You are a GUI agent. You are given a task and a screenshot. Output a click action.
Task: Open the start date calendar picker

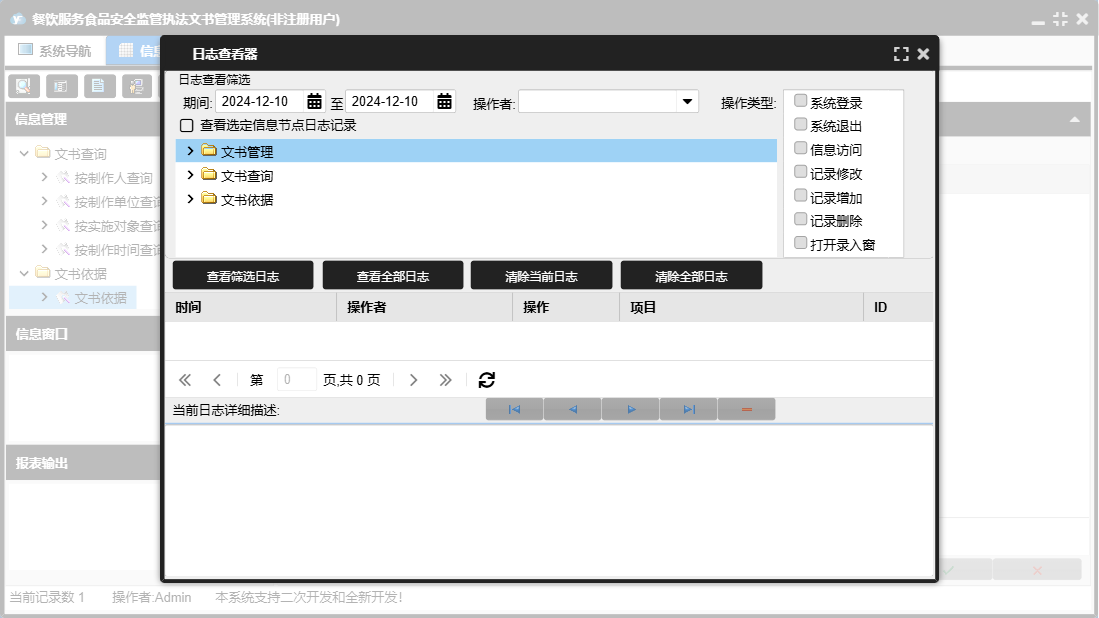coord(314,101)
